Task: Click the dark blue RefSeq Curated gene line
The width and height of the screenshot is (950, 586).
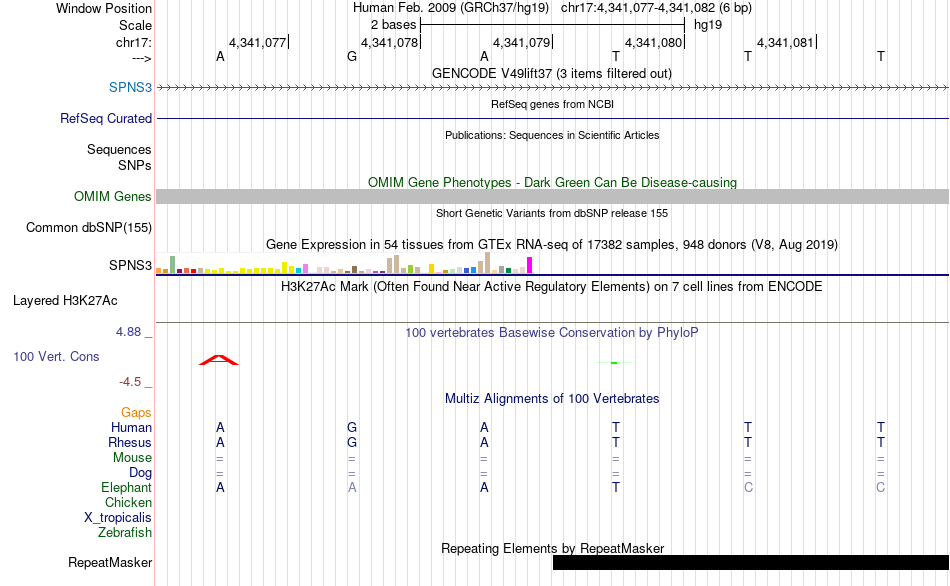Action: tap(553, 118)
